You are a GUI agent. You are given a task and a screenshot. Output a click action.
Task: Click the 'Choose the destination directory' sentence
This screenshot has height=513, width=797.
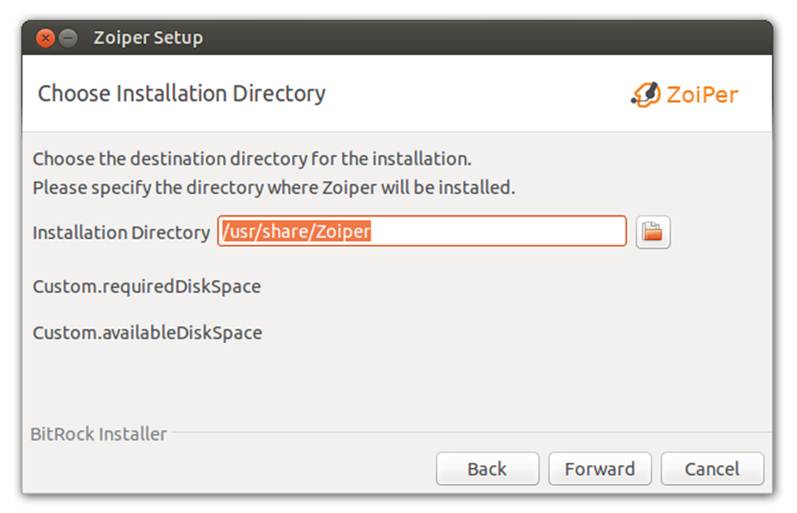coord(252,159)
